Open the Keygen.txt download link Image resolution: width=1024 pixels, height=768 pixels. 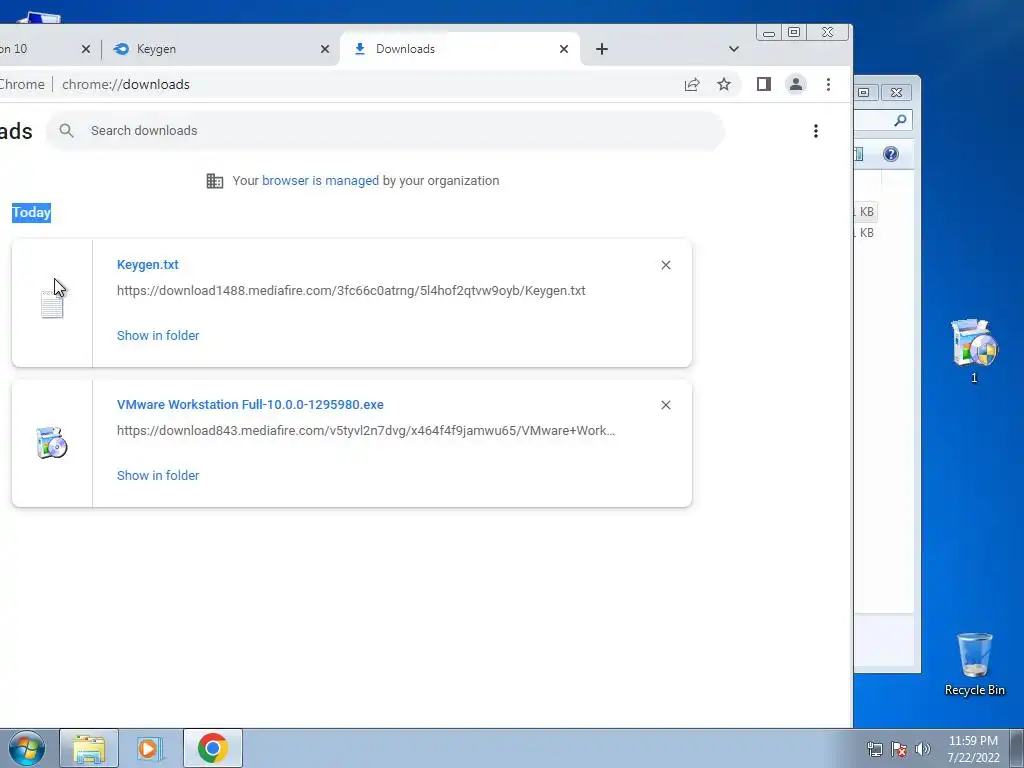pos(148,264)
